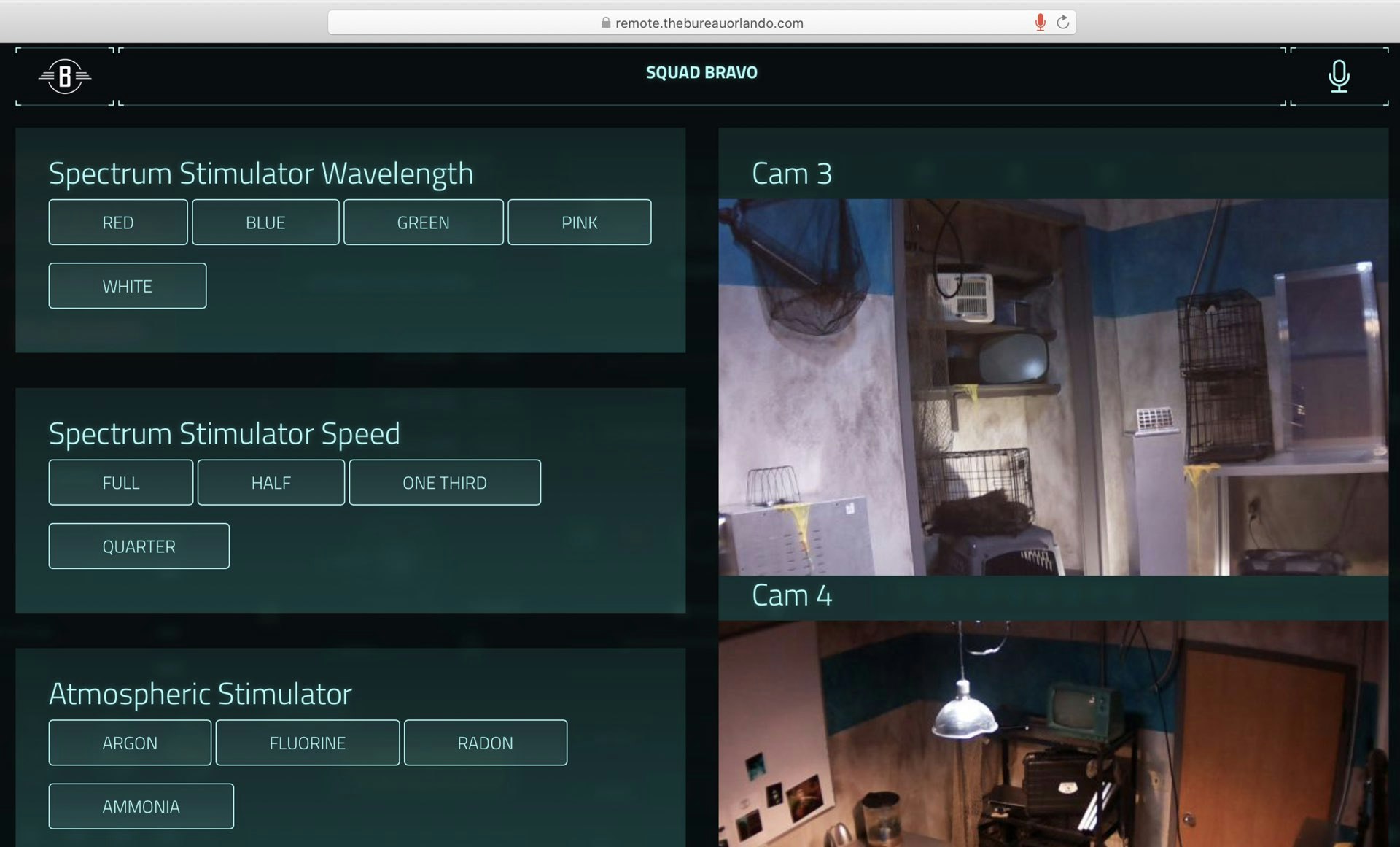Image resolution: width=1400 pixels, height=847 pixels.
Task: Reload the page with refresh icon
Action: (x=1063, y=23)
